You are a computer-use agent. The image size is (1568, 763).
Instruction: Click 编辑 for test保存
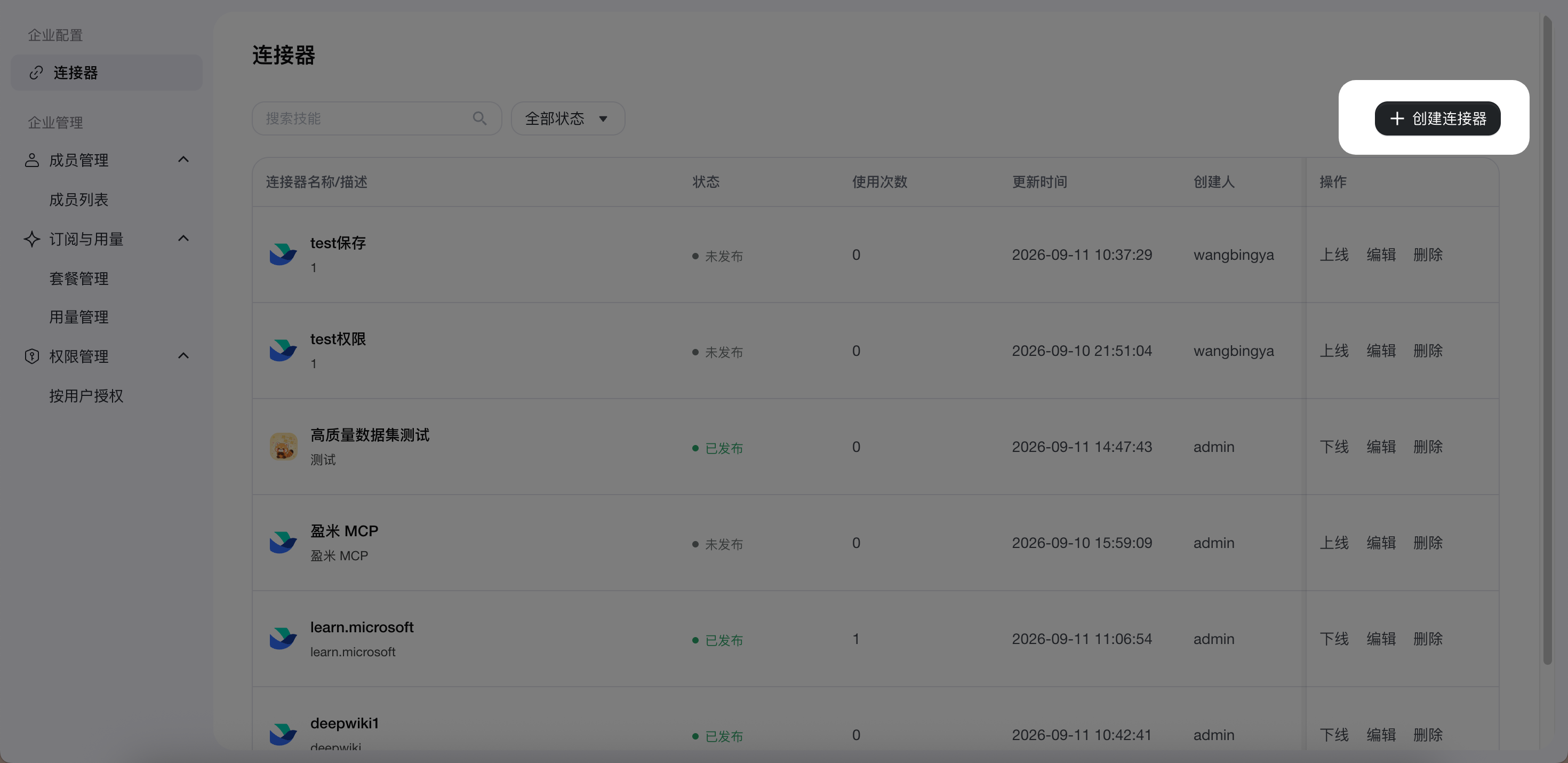pyautogui.click(x=1380, y=255)
